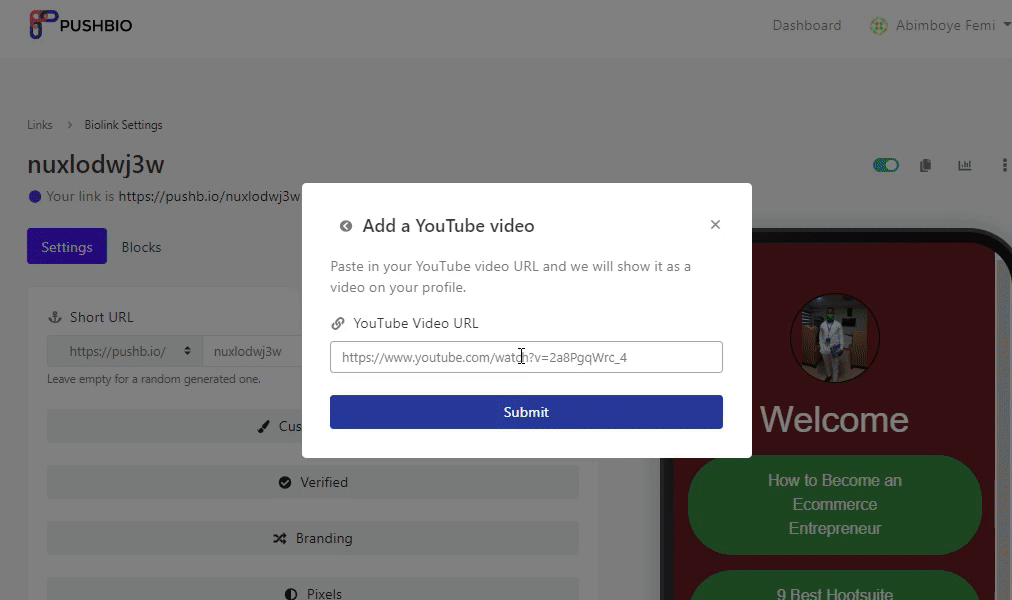Click the profile picture in phone preview
1012x600 pixels.
coord(834,338)
